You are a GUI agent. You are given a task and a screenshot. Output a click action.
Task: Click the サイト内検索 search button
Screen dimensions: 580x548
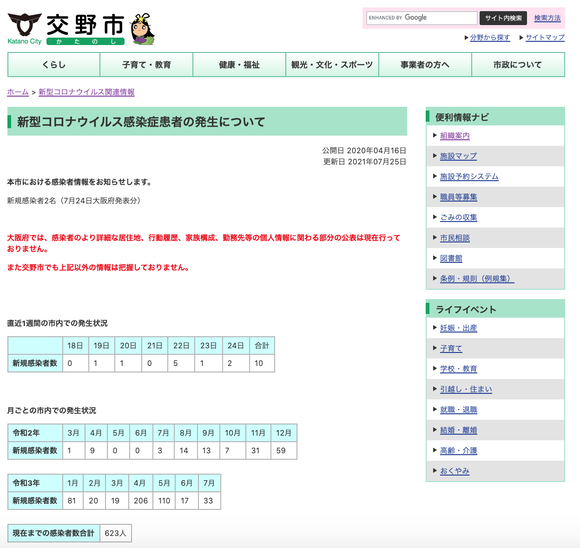tap(503, 18)
